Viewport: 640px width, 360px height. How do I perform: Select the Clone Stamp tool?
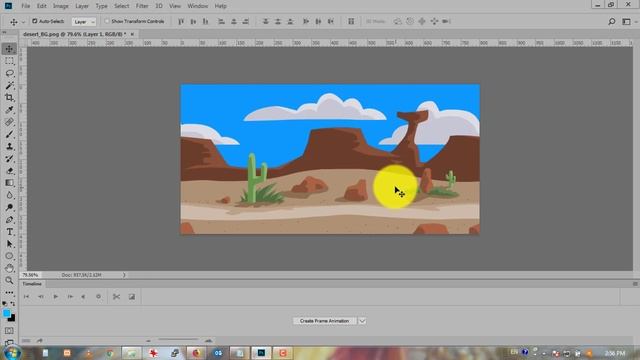tap(9, 146)
